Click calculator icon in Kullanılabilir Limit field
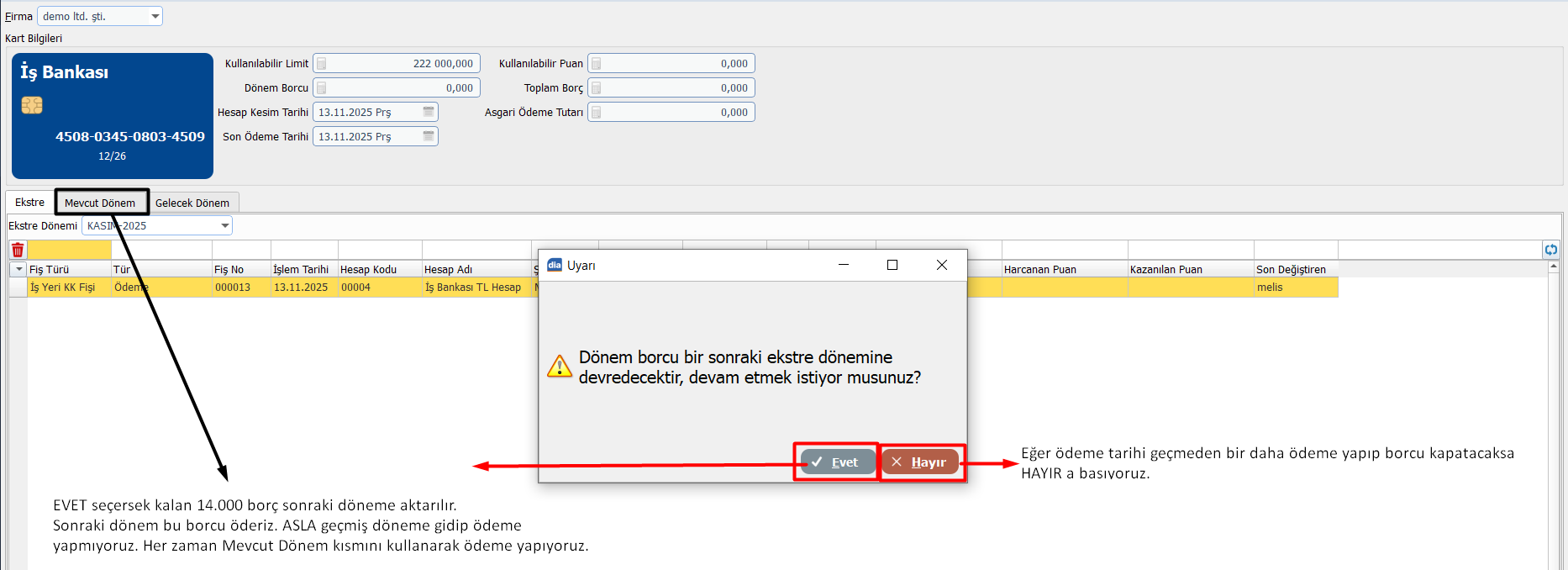 click(322, 64)
